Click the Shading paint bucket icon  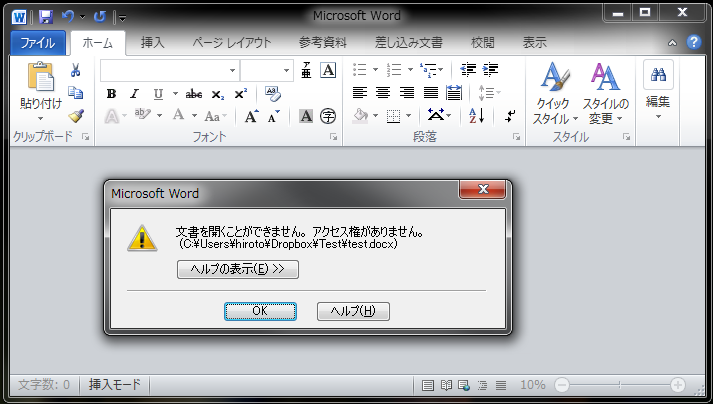[361, 116]
